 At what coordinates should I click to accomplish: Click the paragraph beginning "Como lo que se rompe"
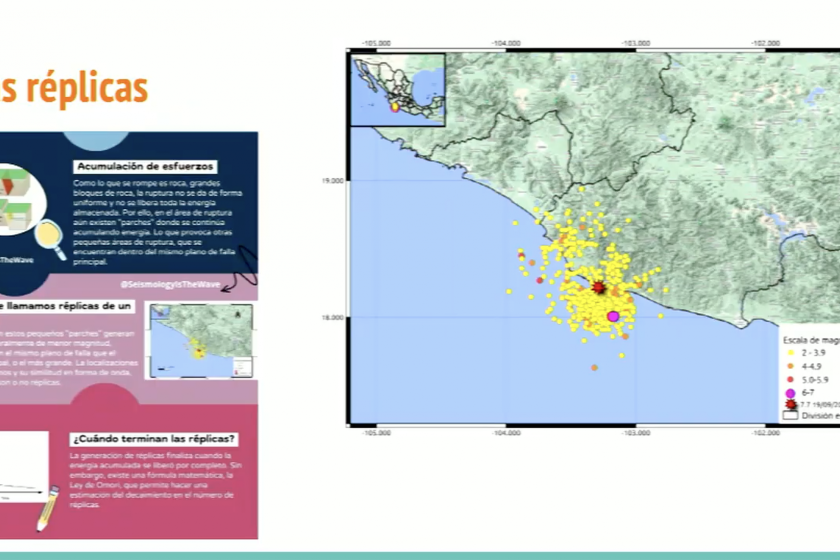tap(158, 222)
